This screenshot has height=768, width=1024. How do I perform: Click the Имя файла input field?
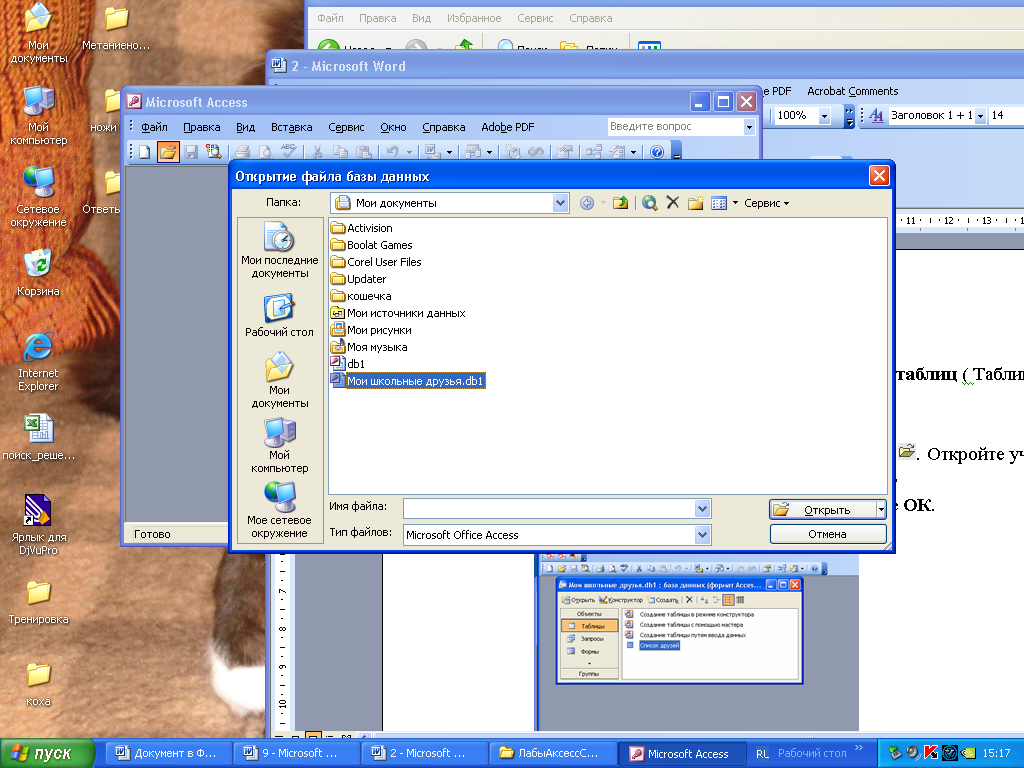tap(549, 508)
